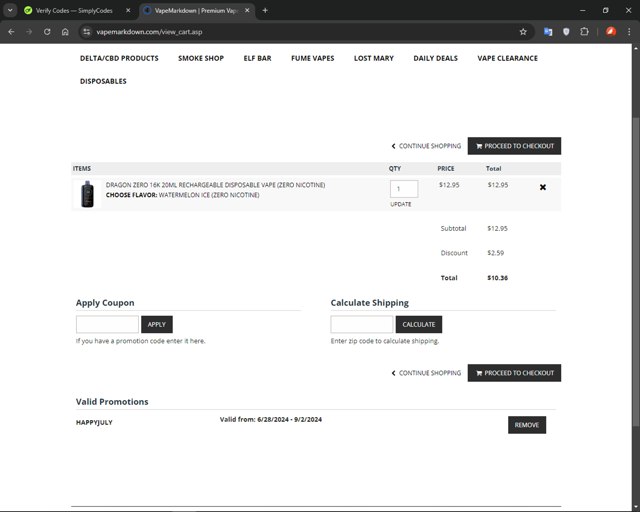Viewport: 640px width, 512px height.
Task: Click the address bar URL
Action: click(149, 32)
